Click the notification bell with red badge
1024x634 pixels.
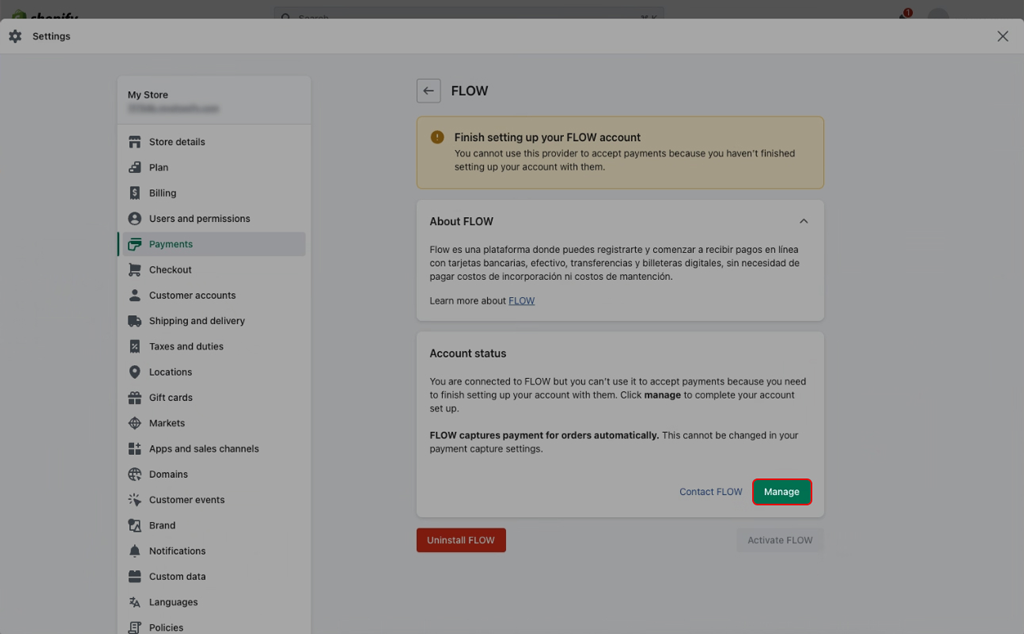click(x=904, y=15)
